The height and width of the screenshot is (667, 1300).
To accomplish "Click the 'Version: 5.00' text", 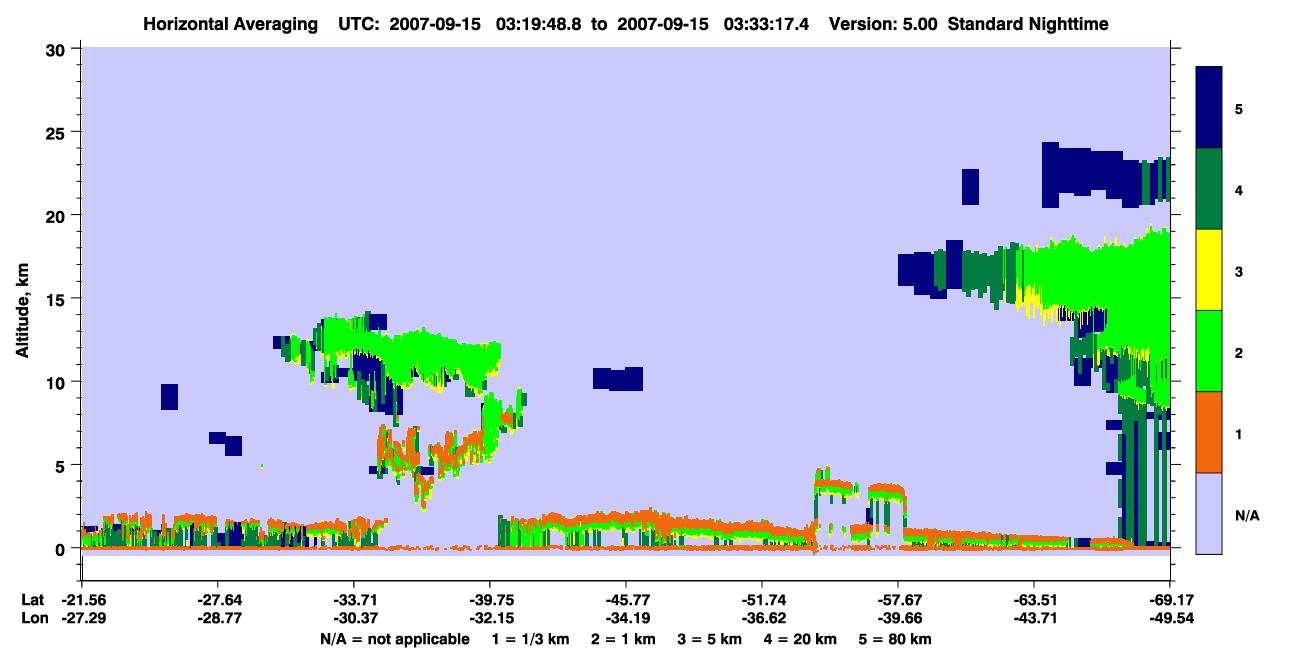I will pos(881,23).
